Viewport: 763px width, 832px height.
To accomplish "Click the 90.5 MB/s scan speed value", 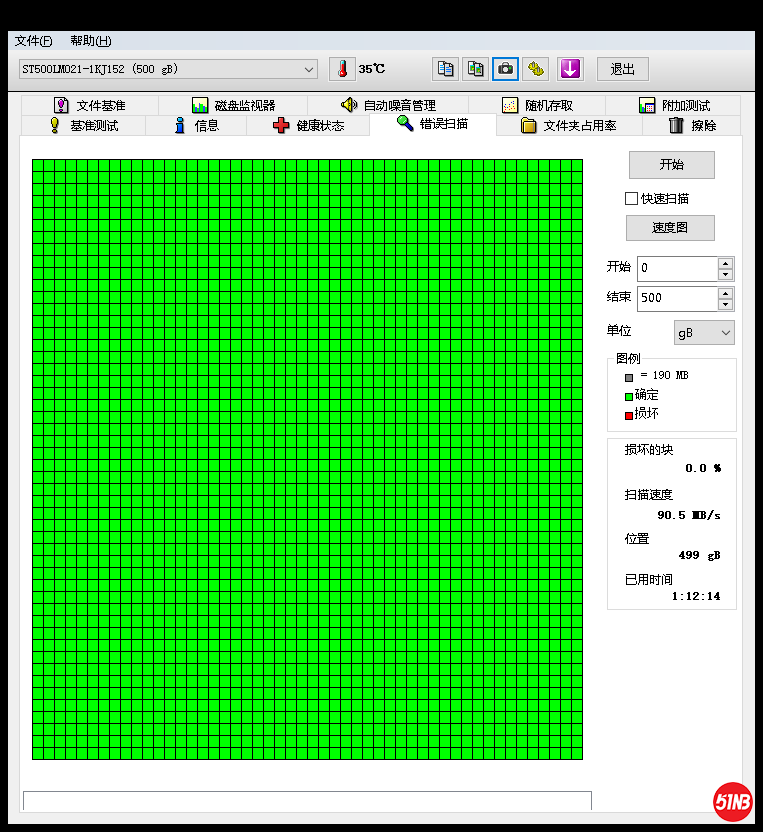I will coord(689,515).
